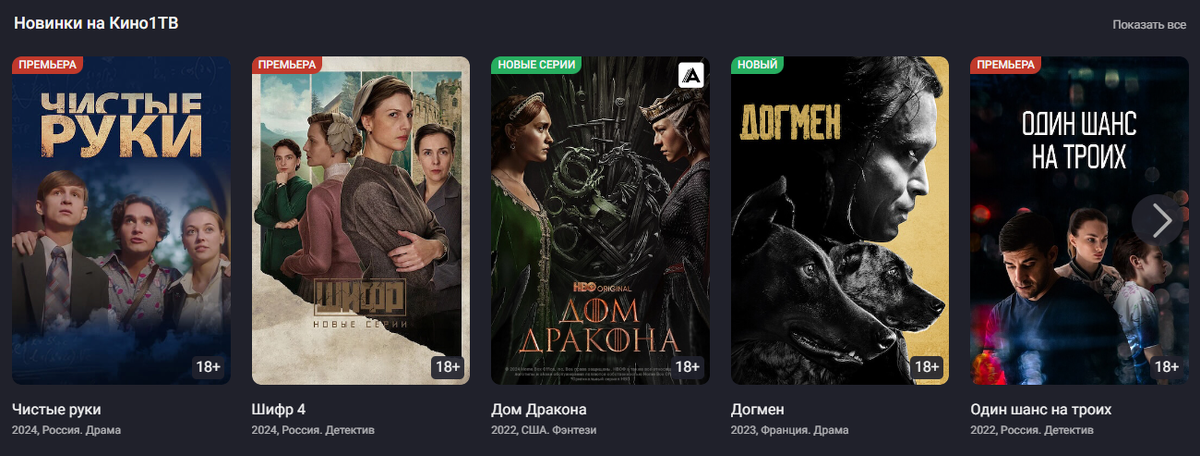Open the Чистые руки title link
The image size is (1200, 456).
tap(56, 410)
